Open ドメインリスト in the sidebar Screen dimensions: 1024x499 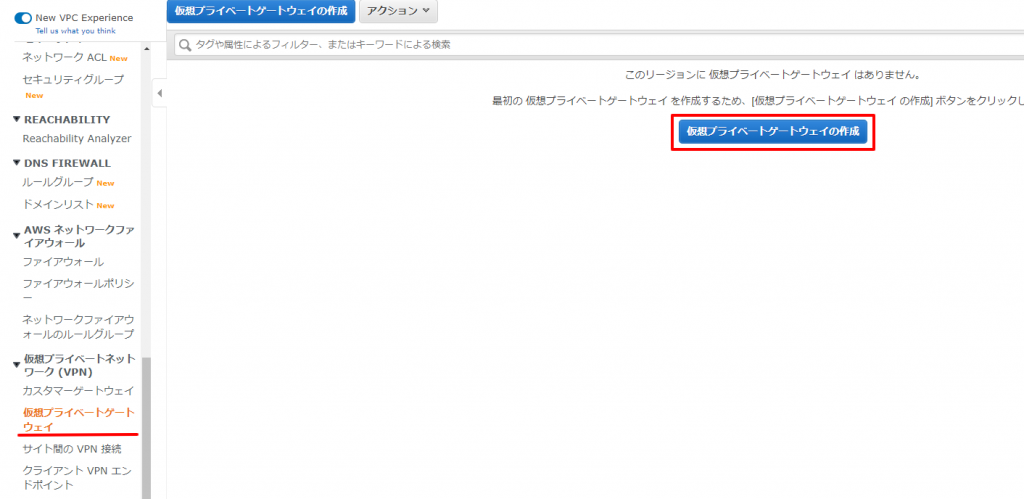coord(58,204)
